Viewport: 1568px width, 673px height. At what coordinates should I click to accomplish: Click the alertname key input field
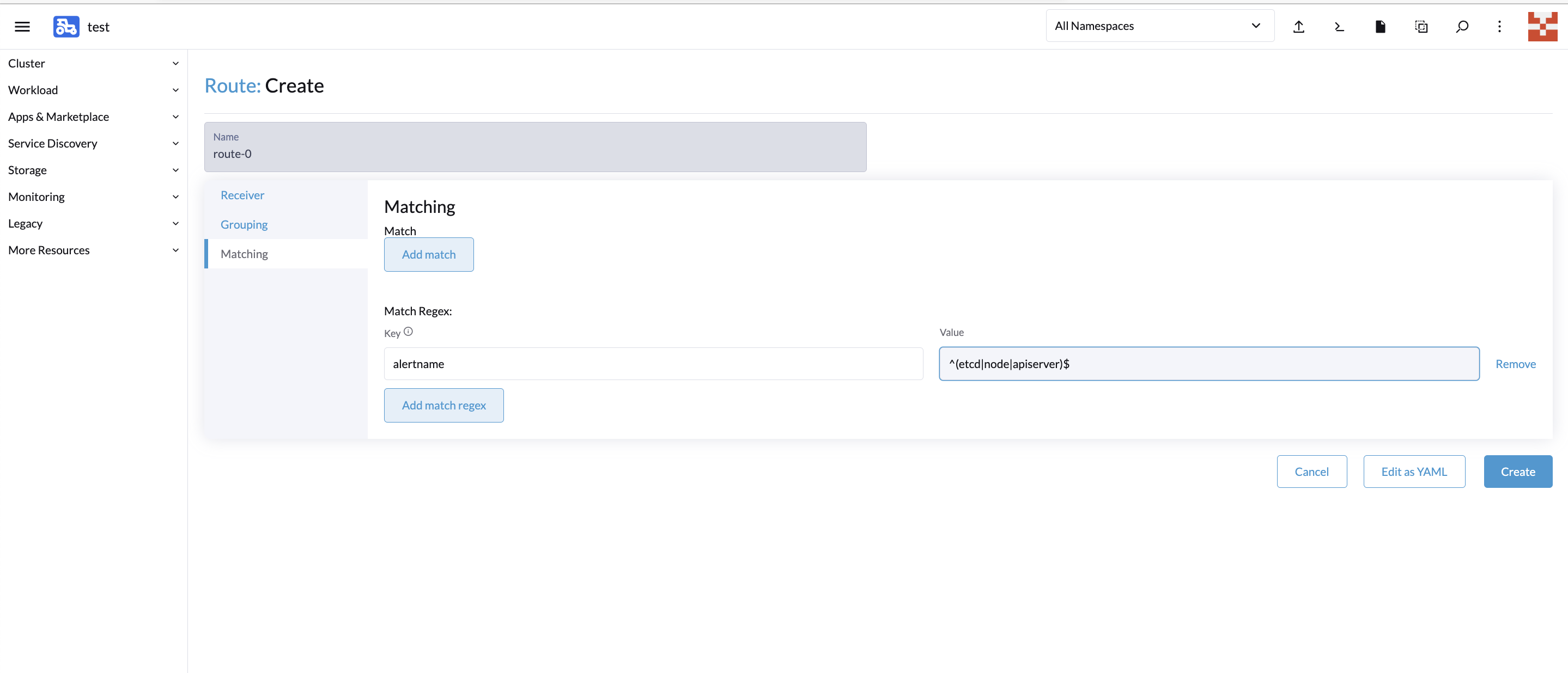[x=653, y=364]
